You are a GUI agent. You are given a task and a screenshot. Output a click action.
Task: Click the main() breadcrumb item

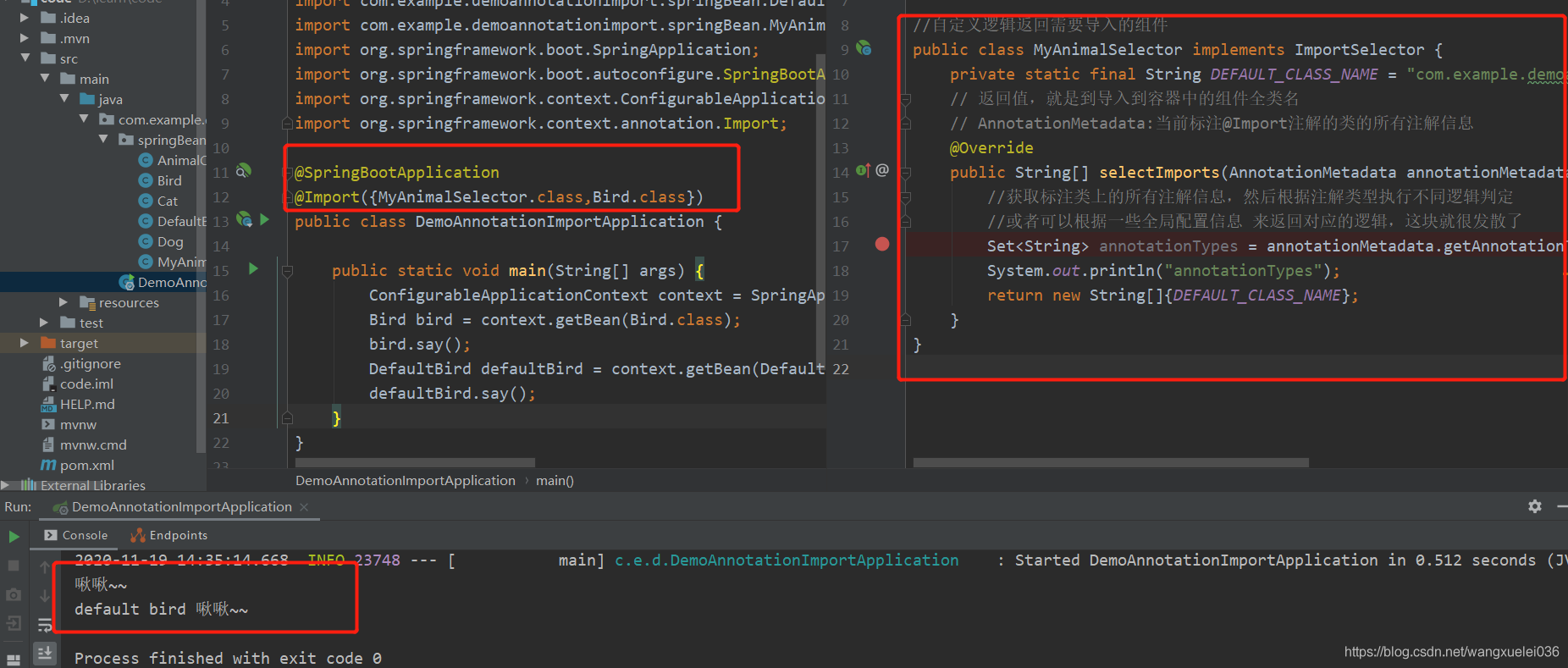(555, 481)
